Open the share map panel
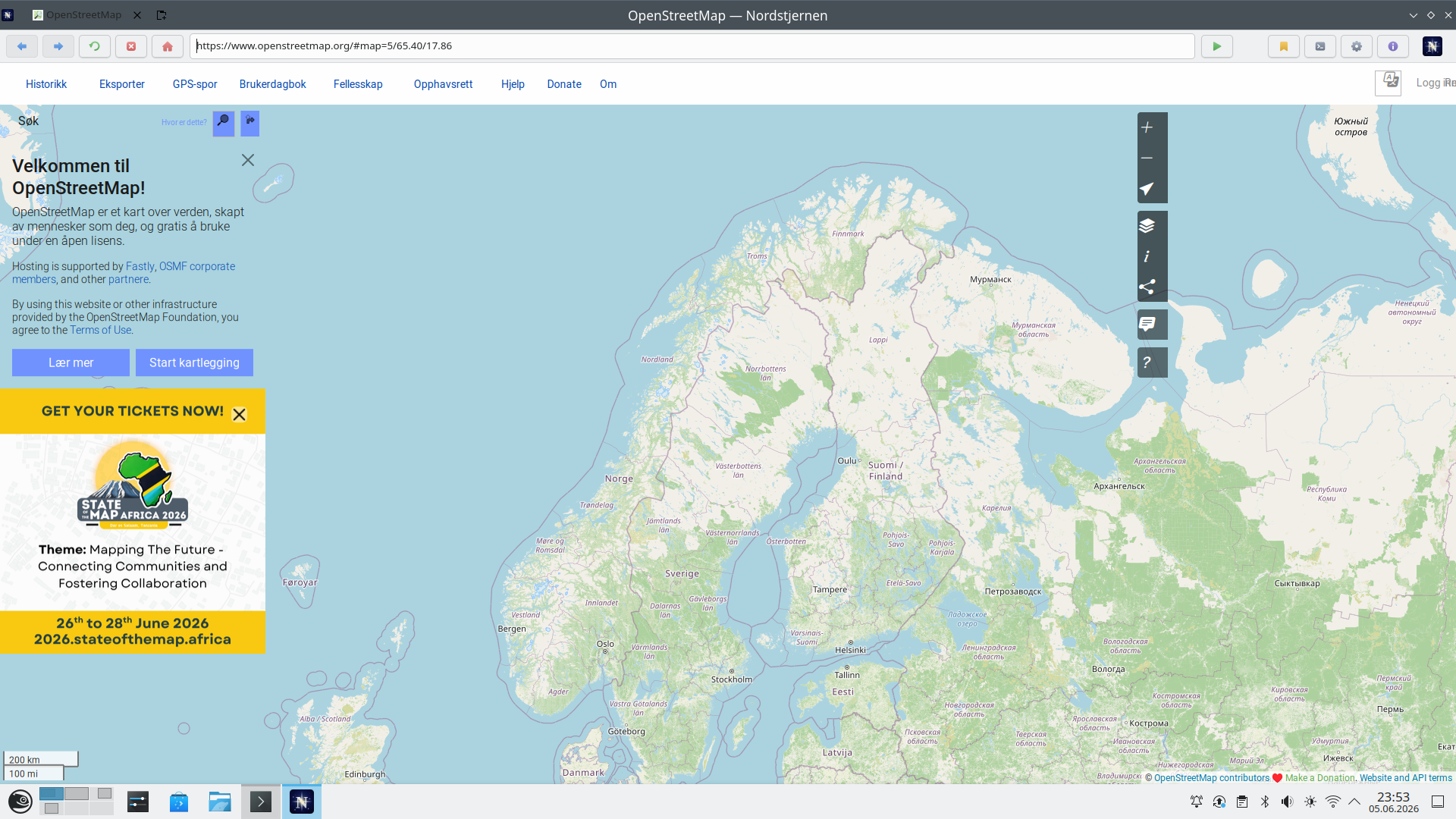 [x=1152, y=287]
